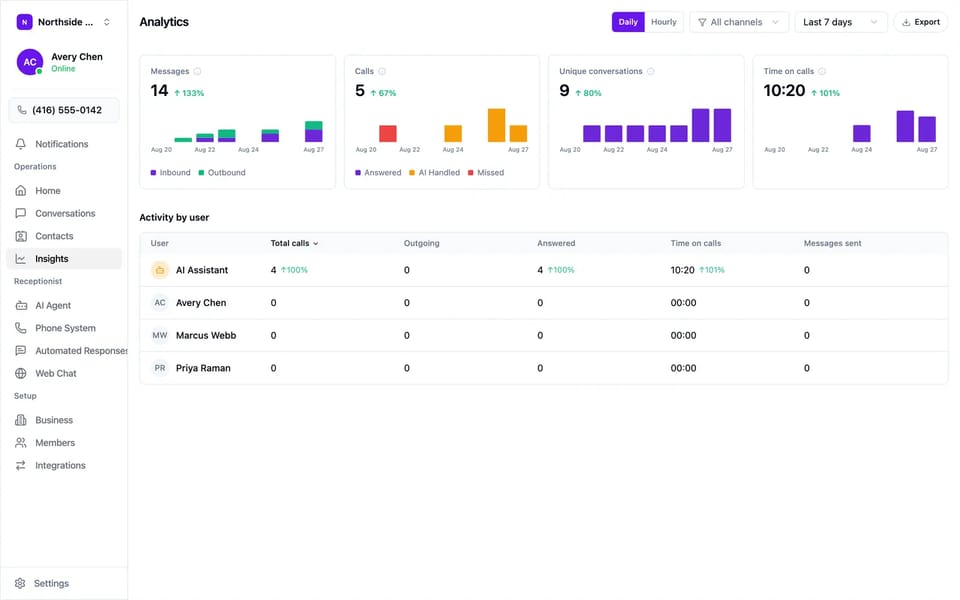960x600 pixels.
Task: Toggle Answered legend in Calls chart
Action: [x=378, y=173]
